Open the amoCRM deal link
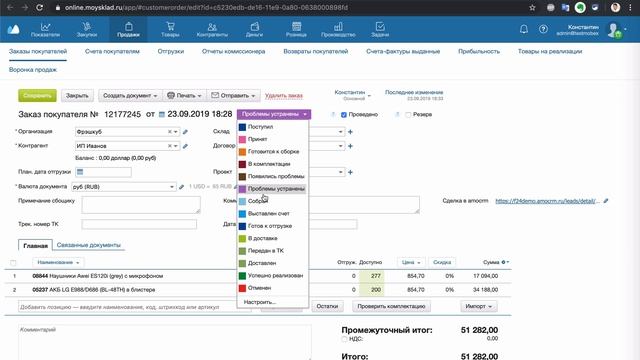Image resolution: width=640 pixels, height=360 pixels. point(547,201)
